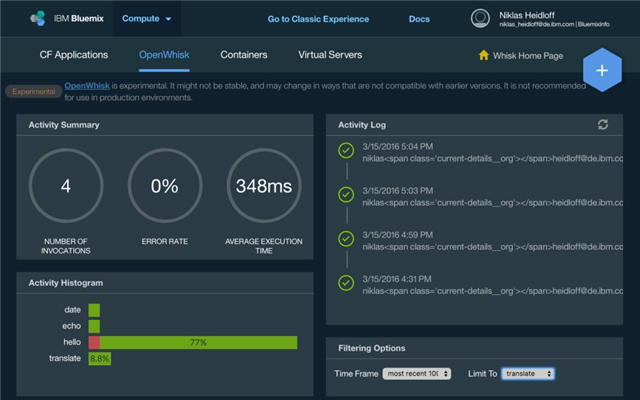Click the checkmark for 5:03 PM entry
This screenshot has height=400, width=640.
point(346,195)
